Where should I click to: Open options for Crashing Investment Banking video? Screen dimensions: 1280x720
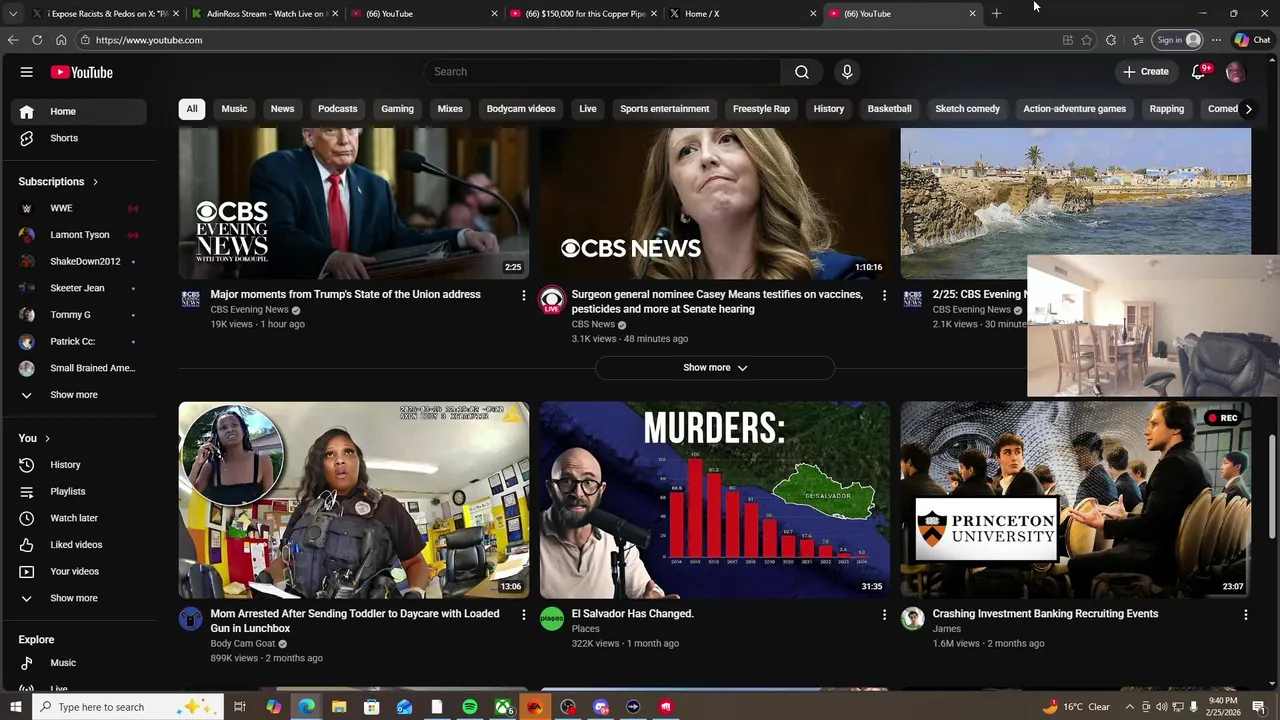tap(1245, 615)
